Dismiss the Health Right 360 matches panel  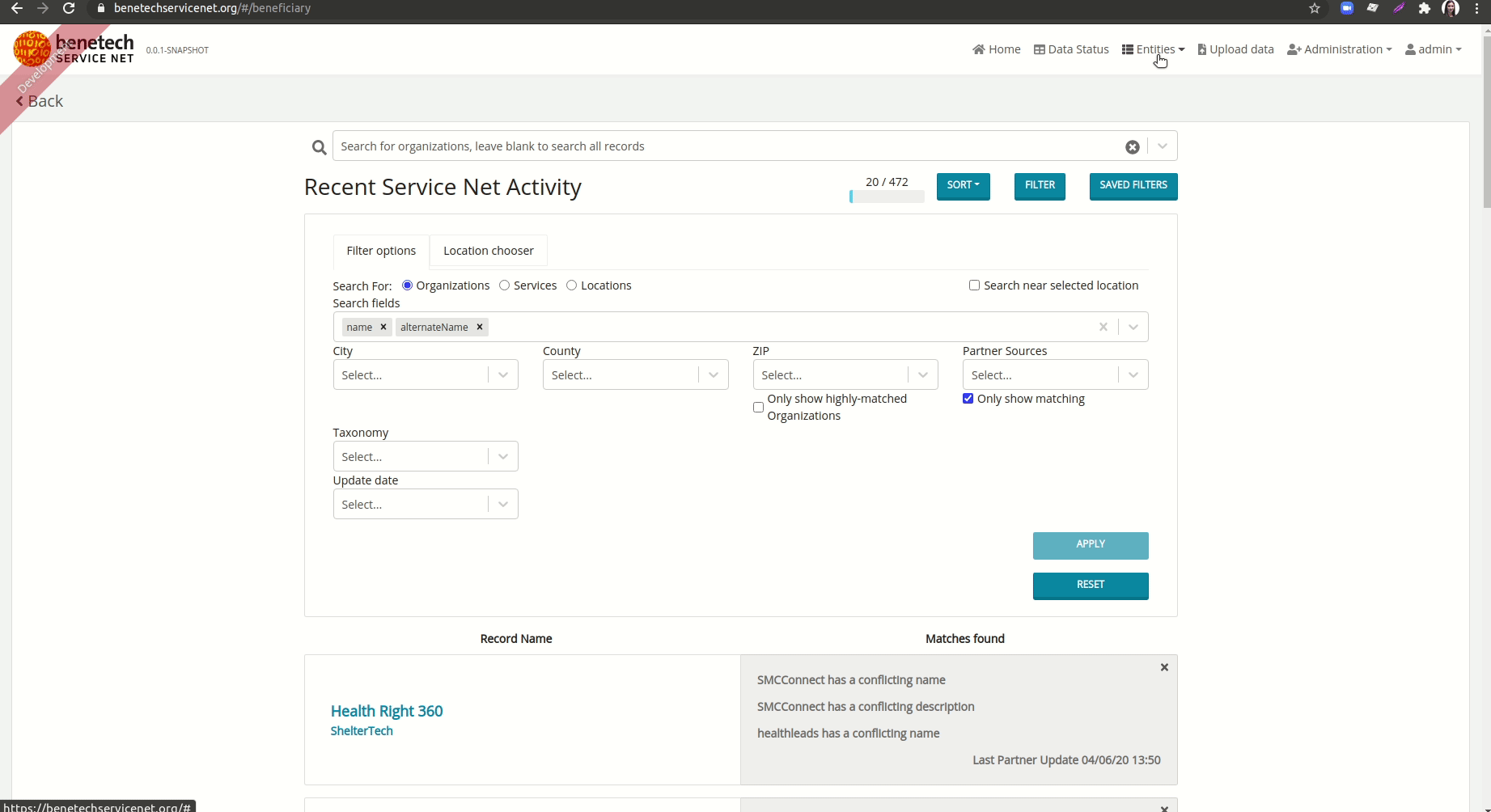(1164, 667)
